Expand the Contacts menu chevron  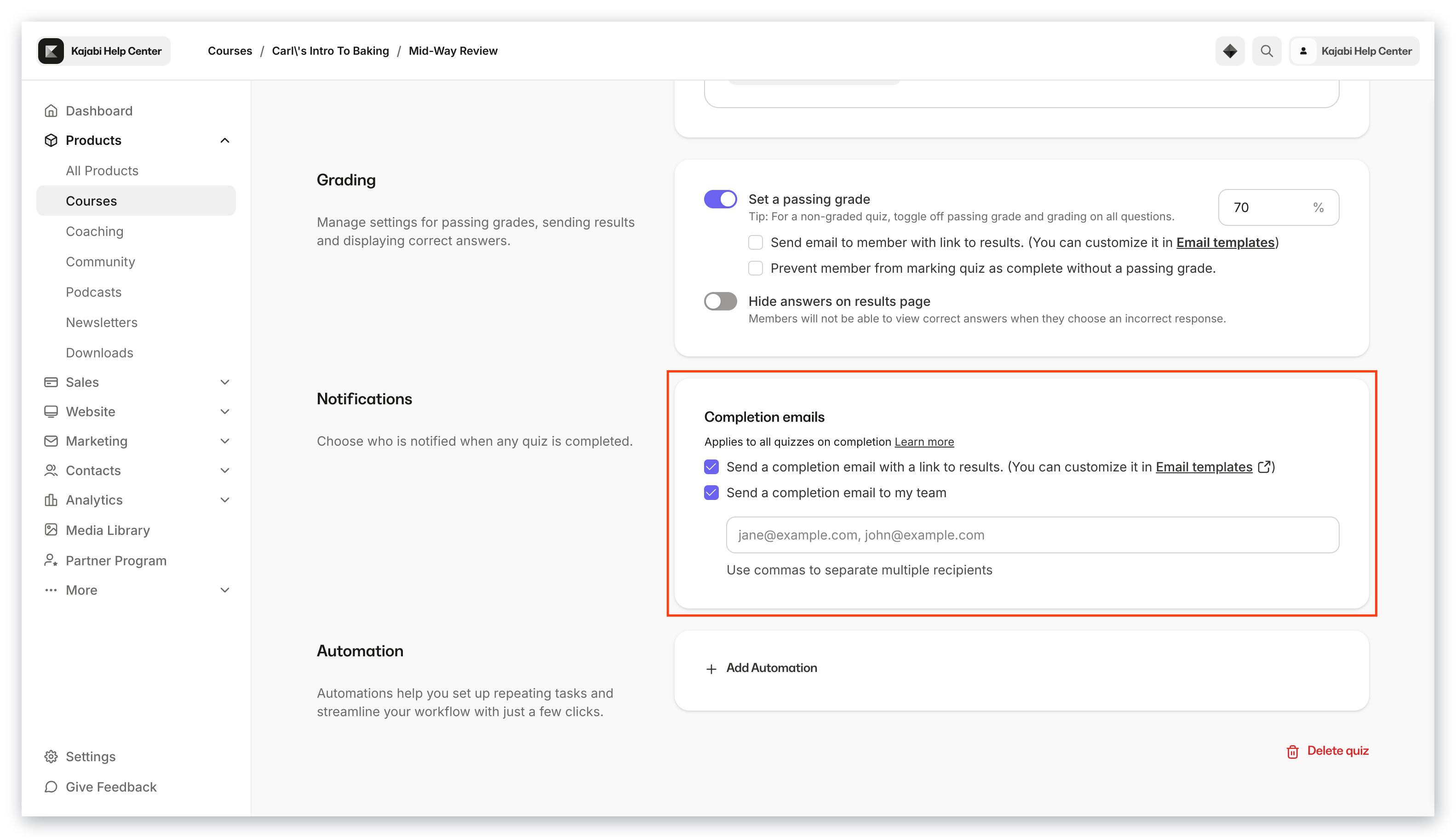pyautogui.click(x=224, y=470)
